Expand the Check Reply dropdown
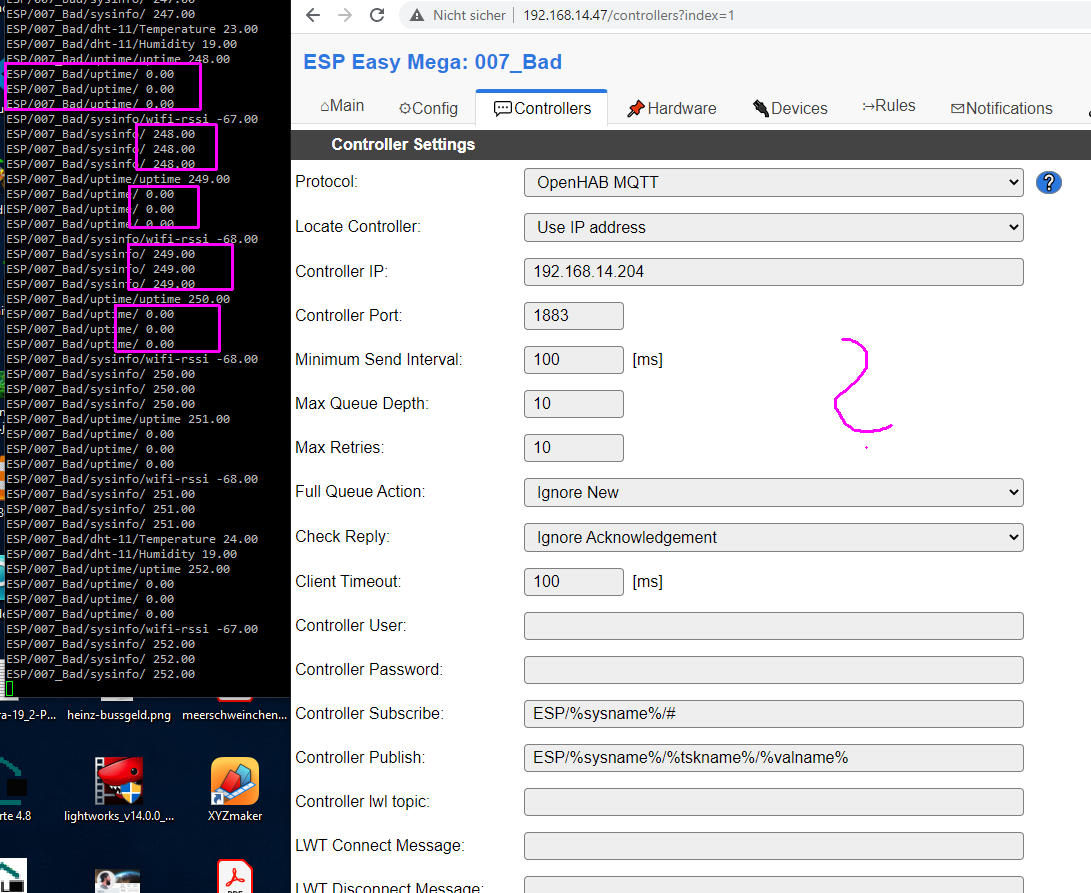The image size is (1091, 893). coord(773,537)
